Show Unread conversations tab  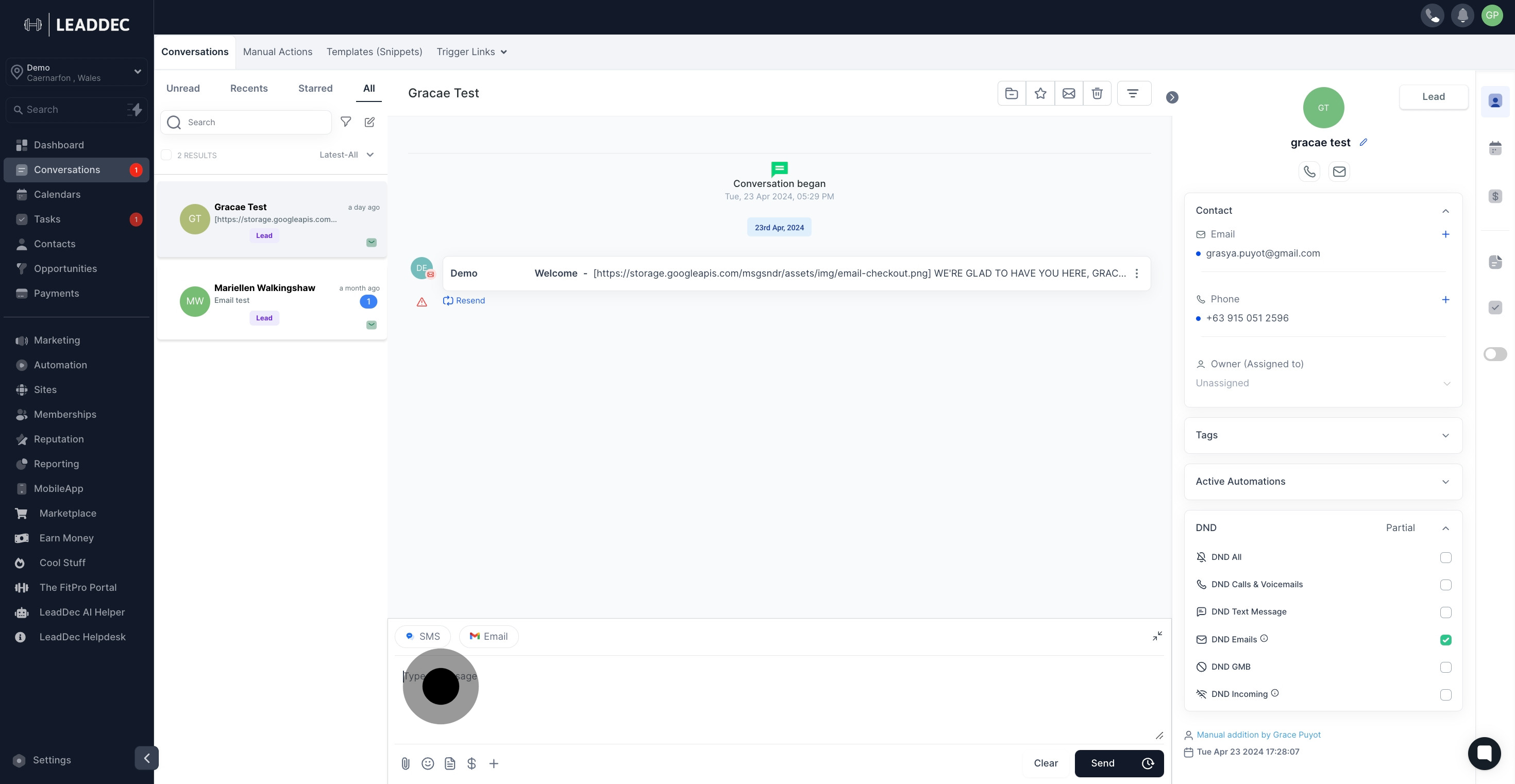coord(183,88)
